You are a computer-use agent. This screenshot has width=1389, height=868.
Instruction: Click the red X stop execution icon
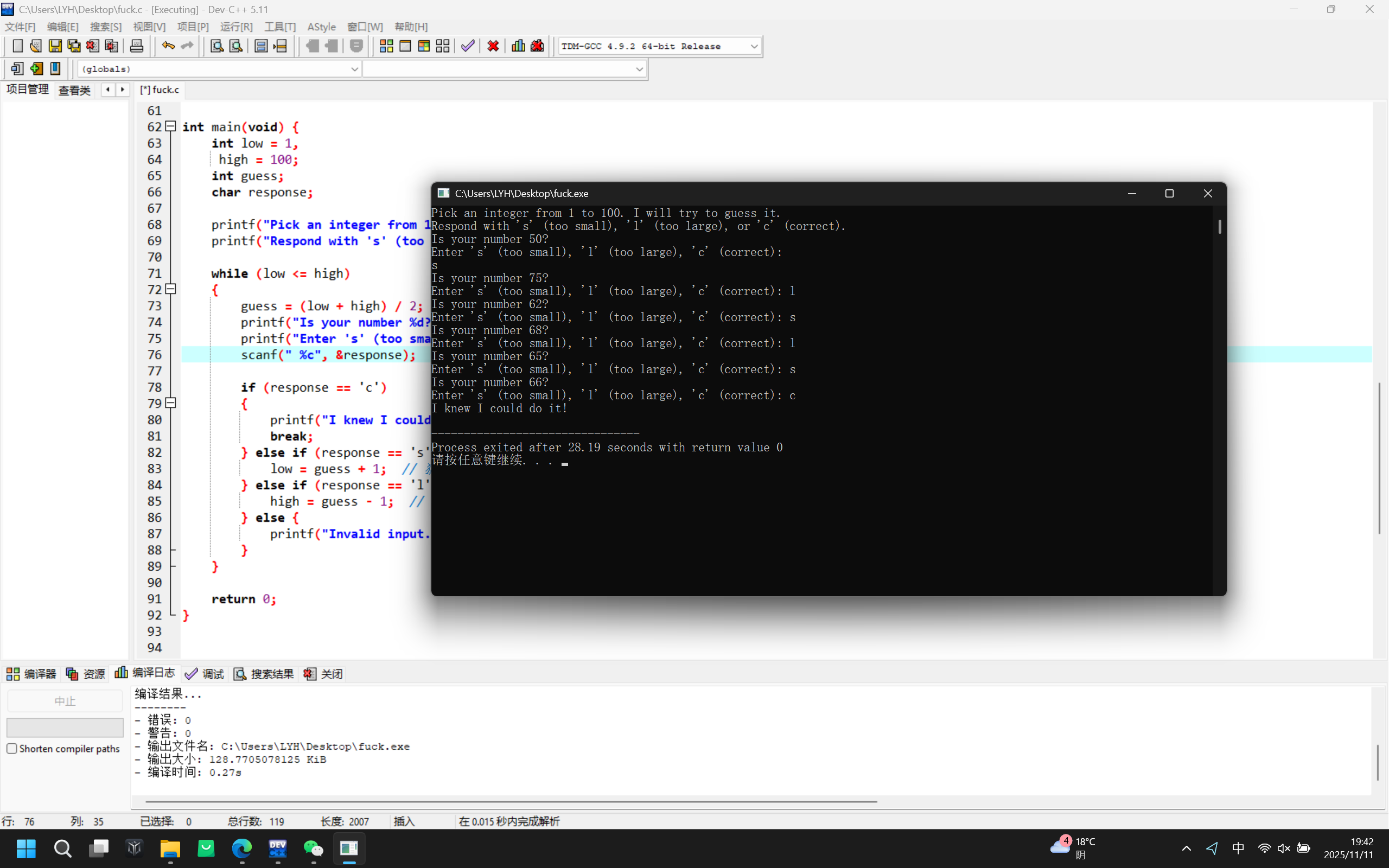(x=493, y=46)
